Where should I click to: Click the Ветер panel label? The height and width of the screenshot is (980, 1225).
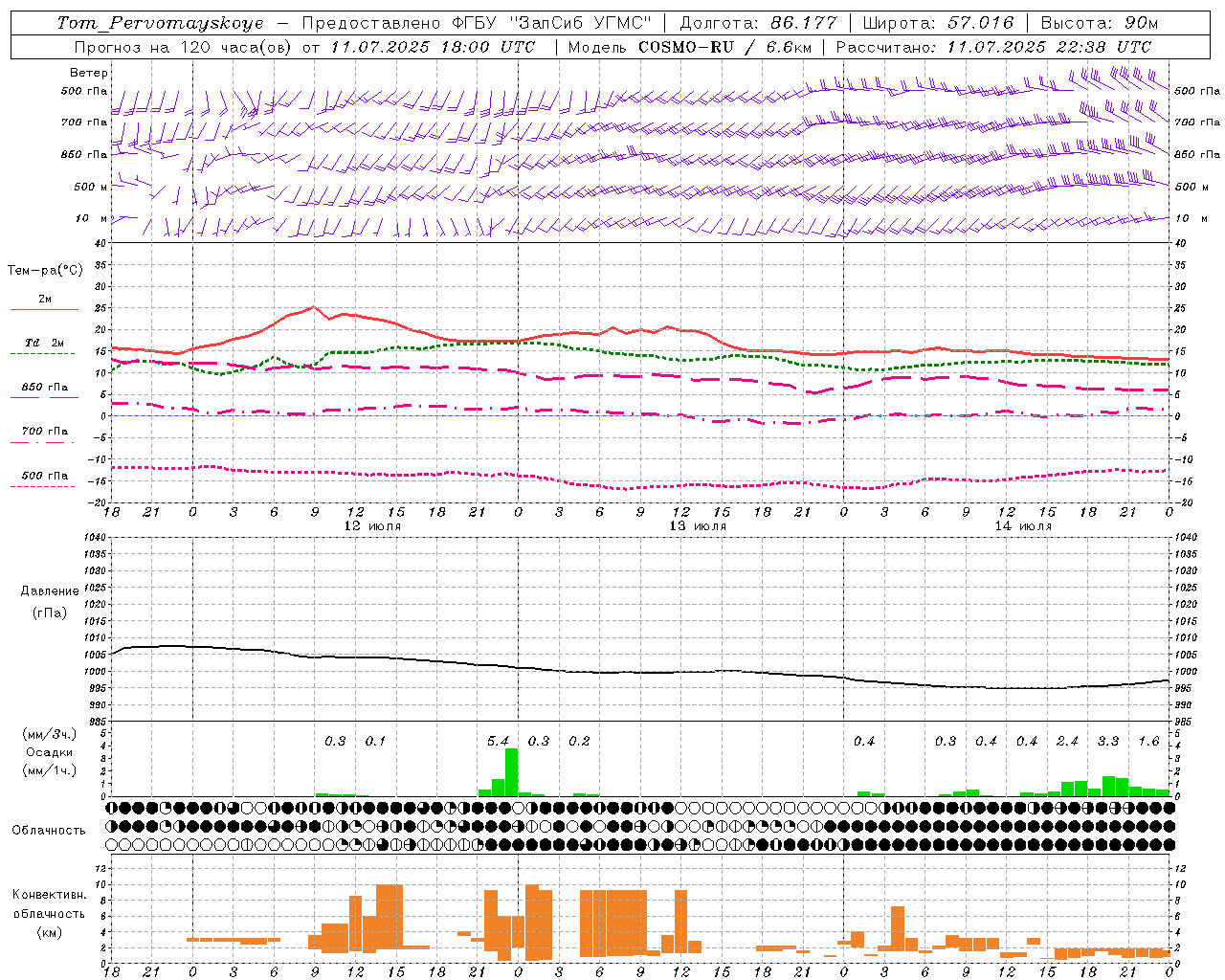click(x=89, y=73)
